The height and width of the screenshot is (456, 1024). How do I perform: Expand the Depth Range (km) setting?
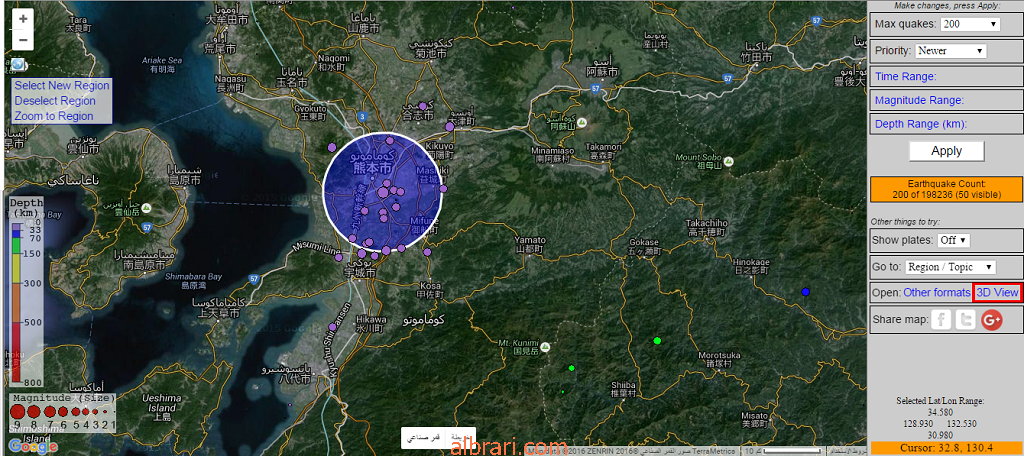coord(921,124)
